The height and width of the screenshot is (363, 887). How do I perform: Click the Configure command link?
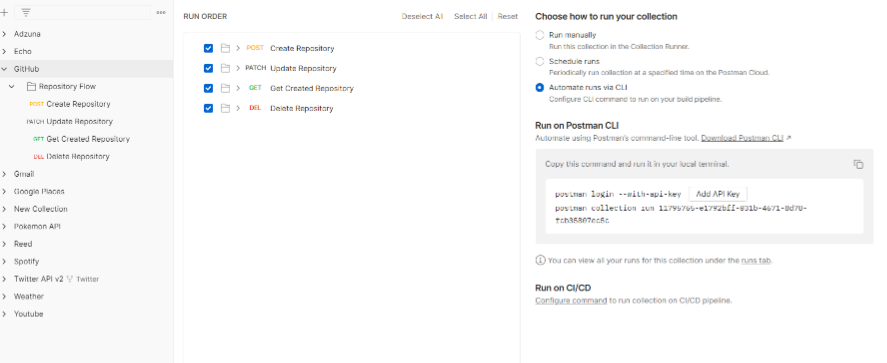pos(571,300)
